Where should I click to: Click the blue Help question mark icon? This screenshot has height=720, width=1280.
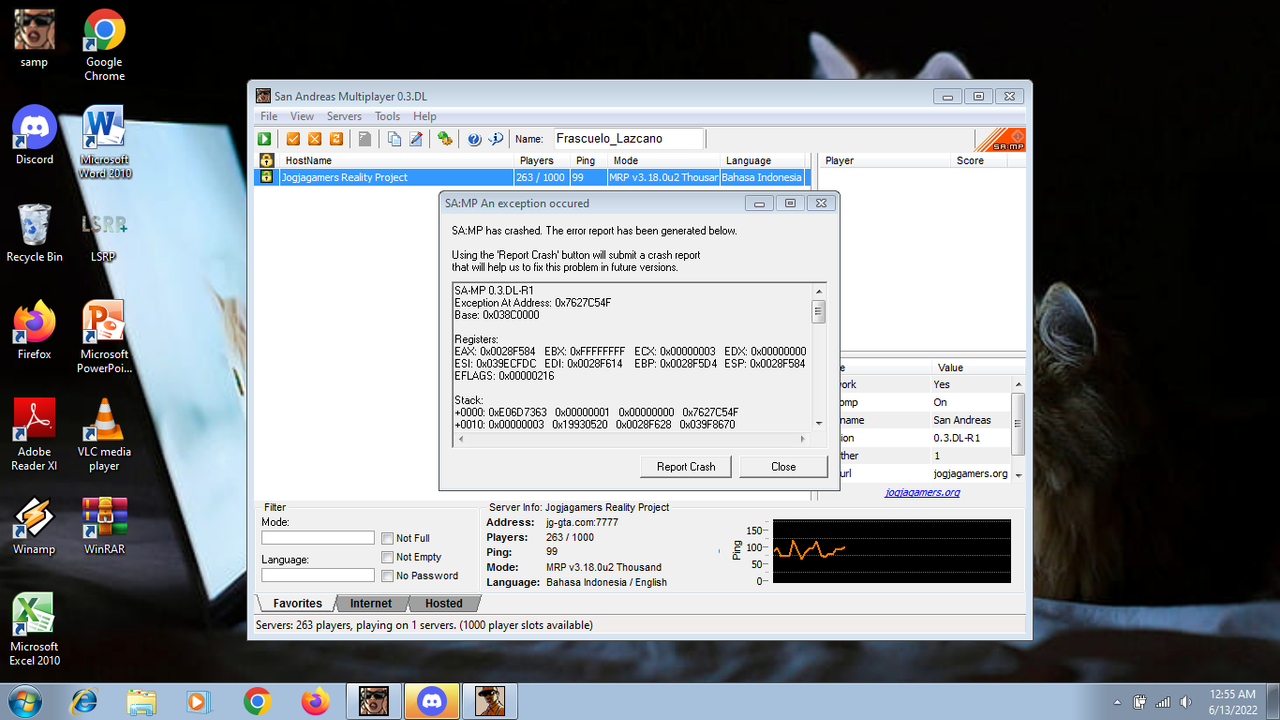tap(474, 139)
